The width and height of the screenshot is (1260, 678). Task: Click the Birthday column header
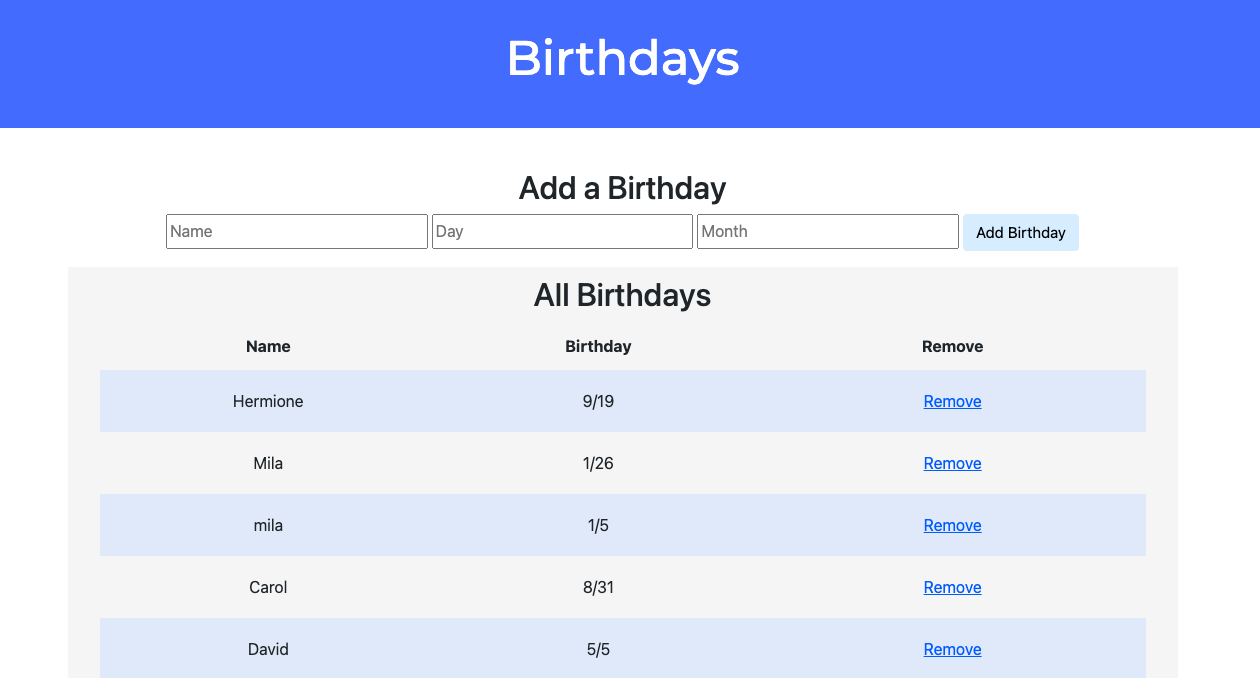tap(598, 346)
